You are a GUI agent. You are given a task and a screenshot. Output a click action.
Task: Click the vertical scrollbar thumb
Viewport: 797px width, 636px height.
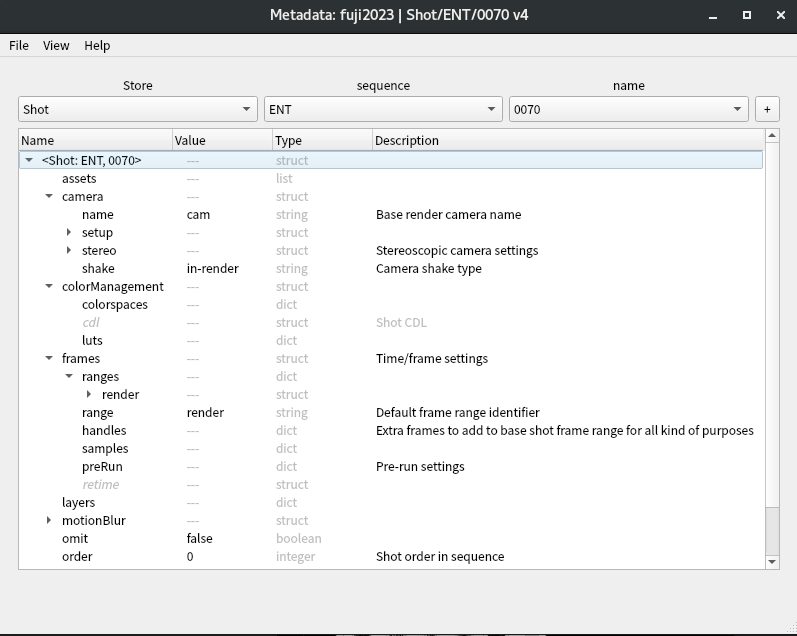tap(771, 530)
